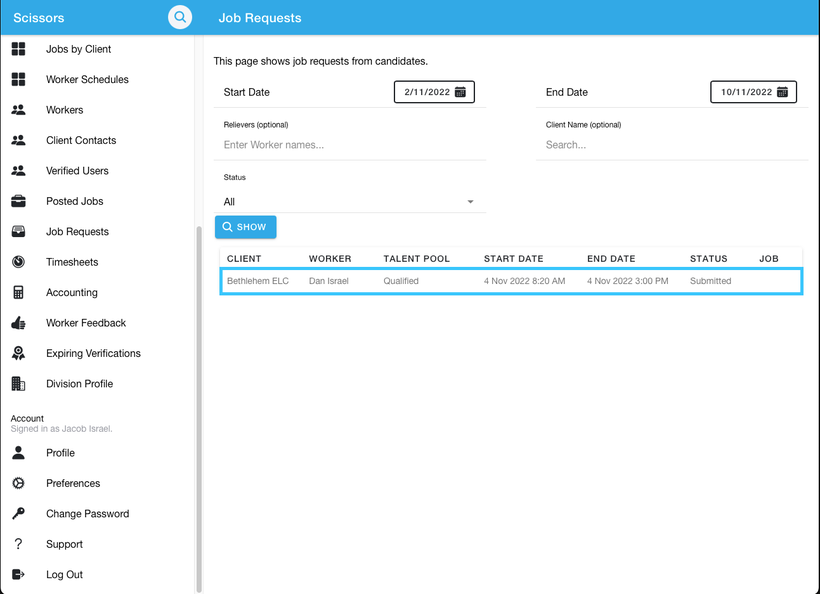Click the END DATE column header
The height and width of the screenshot is (594, 820).
tap(611, 259)
